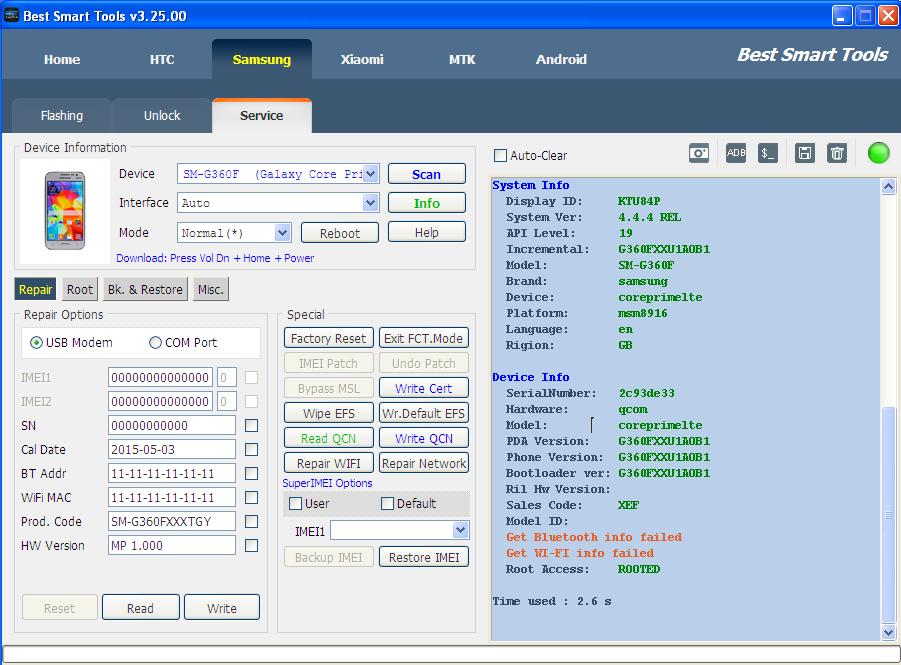Click the Factory Reset button
The width and height of the screenshot is (901, 665).
tap(329, 338)
